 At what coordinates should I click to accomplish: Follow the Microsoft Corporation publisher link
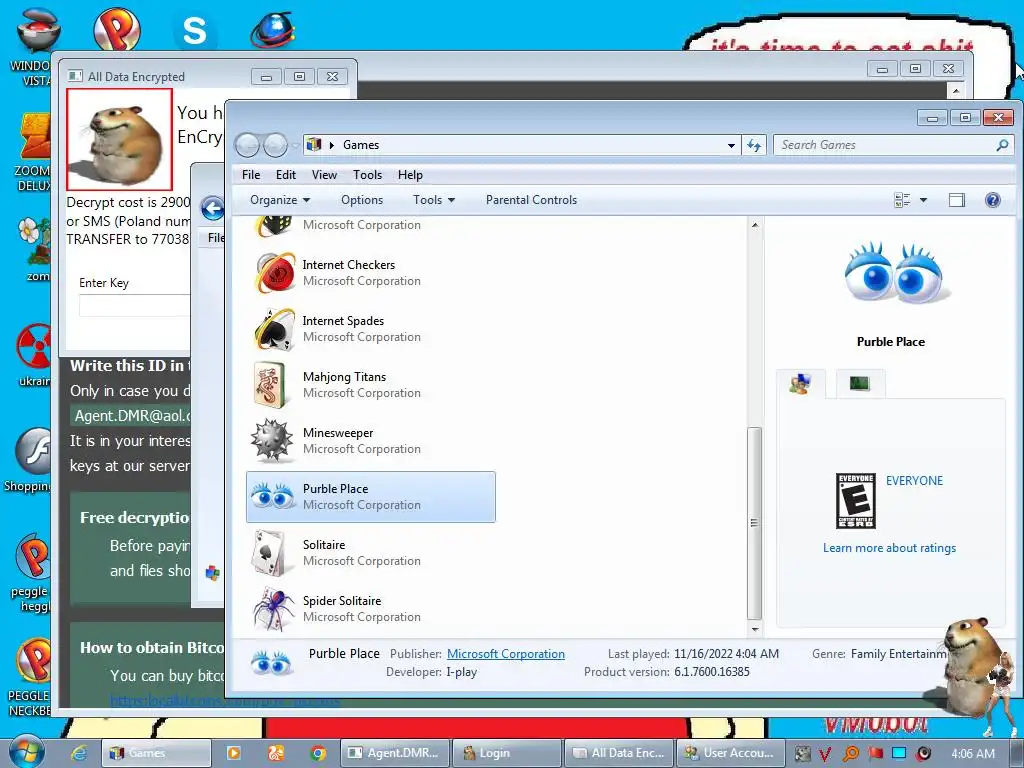(x=506, y=654)
